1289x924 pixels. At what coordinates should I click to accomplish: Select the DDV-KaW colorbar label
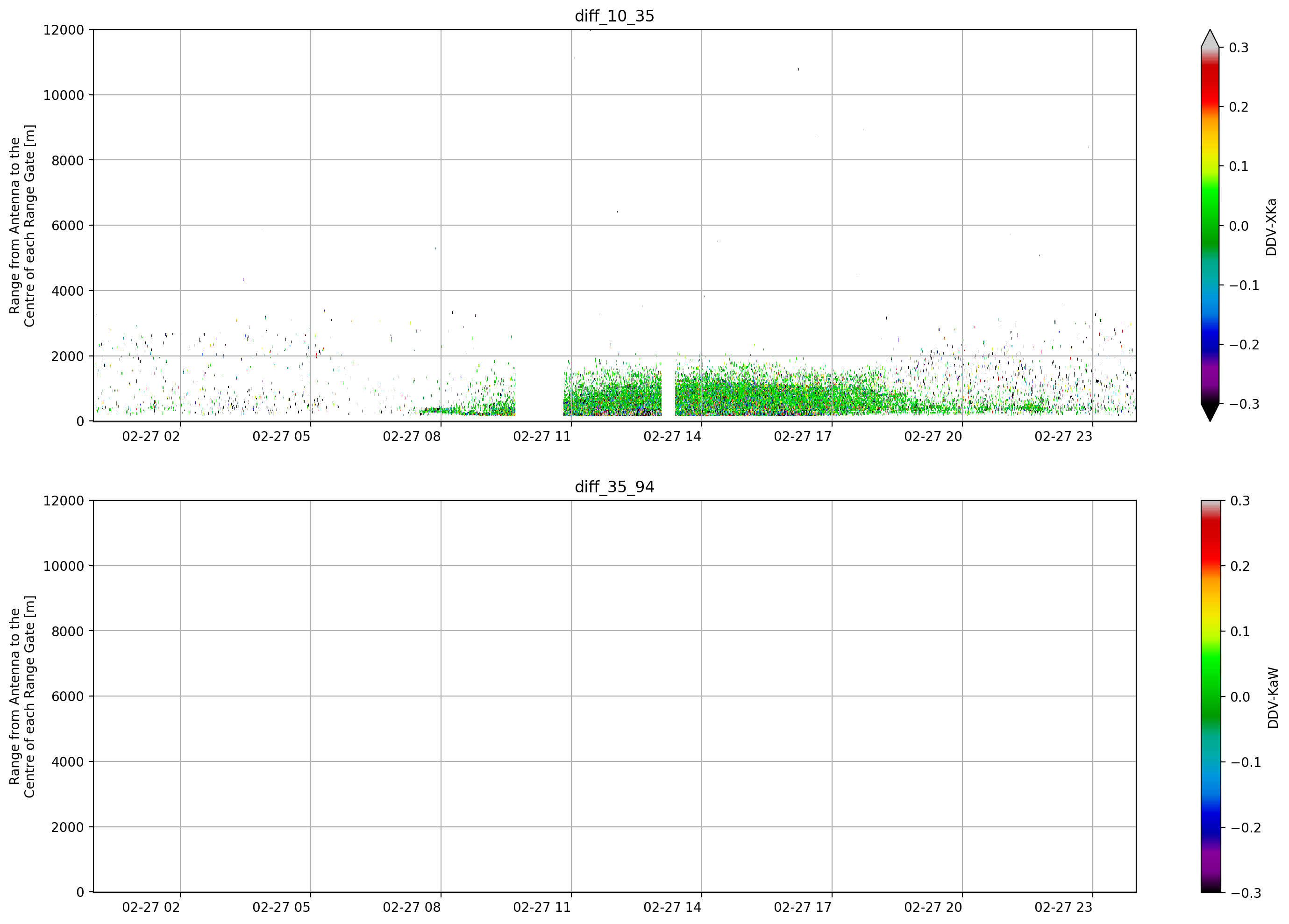tap(1273, 697)
